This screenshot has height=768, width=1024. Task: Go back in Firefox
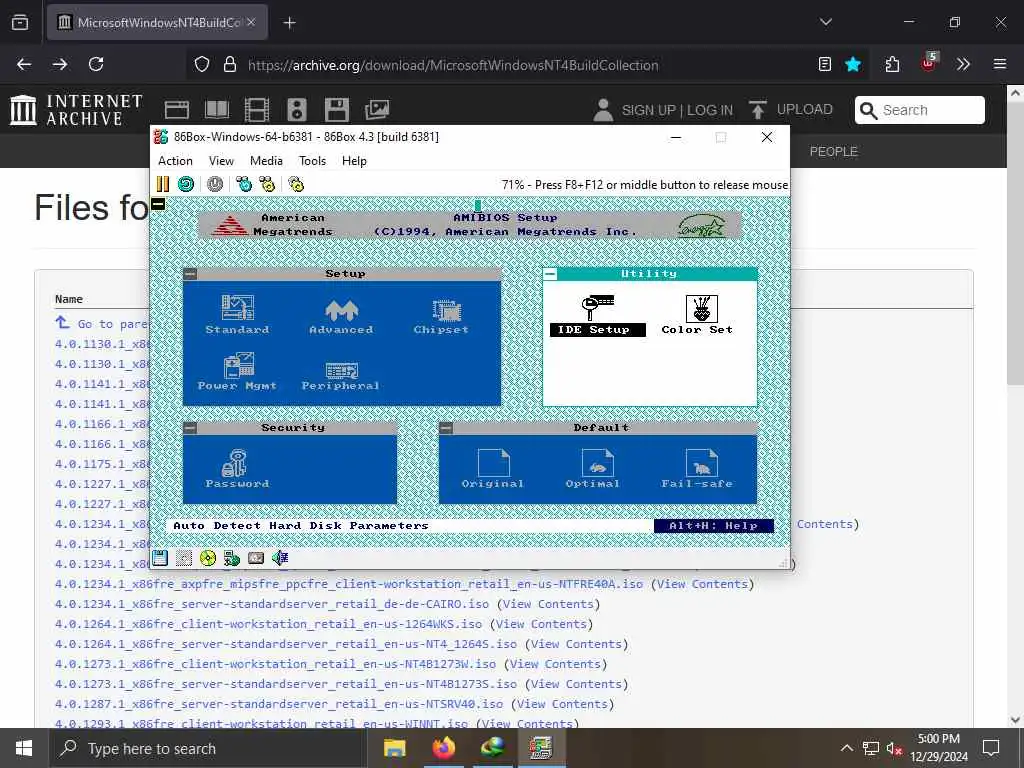pyautogui.click(x=24, y=65)
